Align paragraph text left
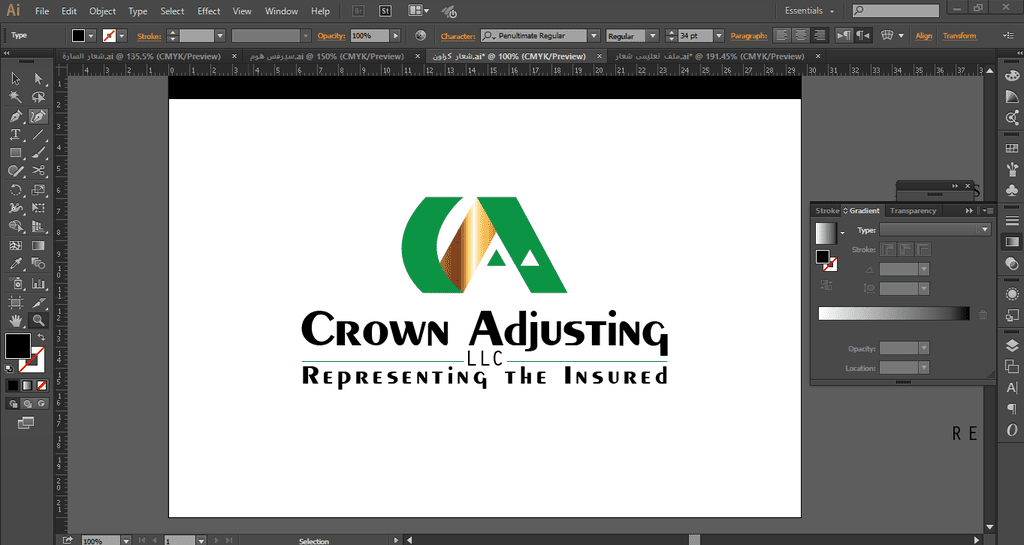 point(782,35)
